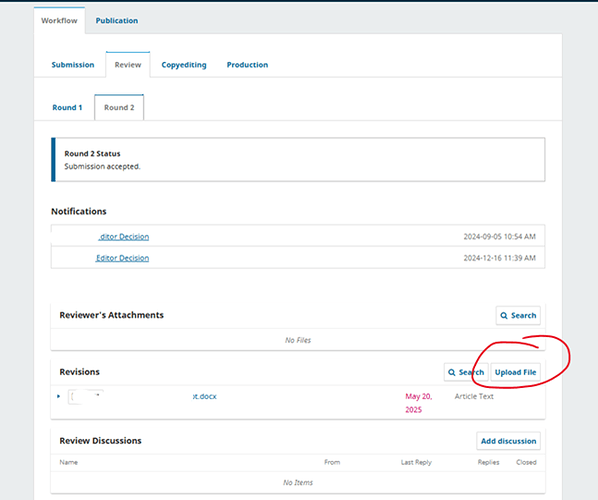Select the Workflow tab
Image resolution: width=598 pixels, height=500 pixels.
[x=59, y=21]
